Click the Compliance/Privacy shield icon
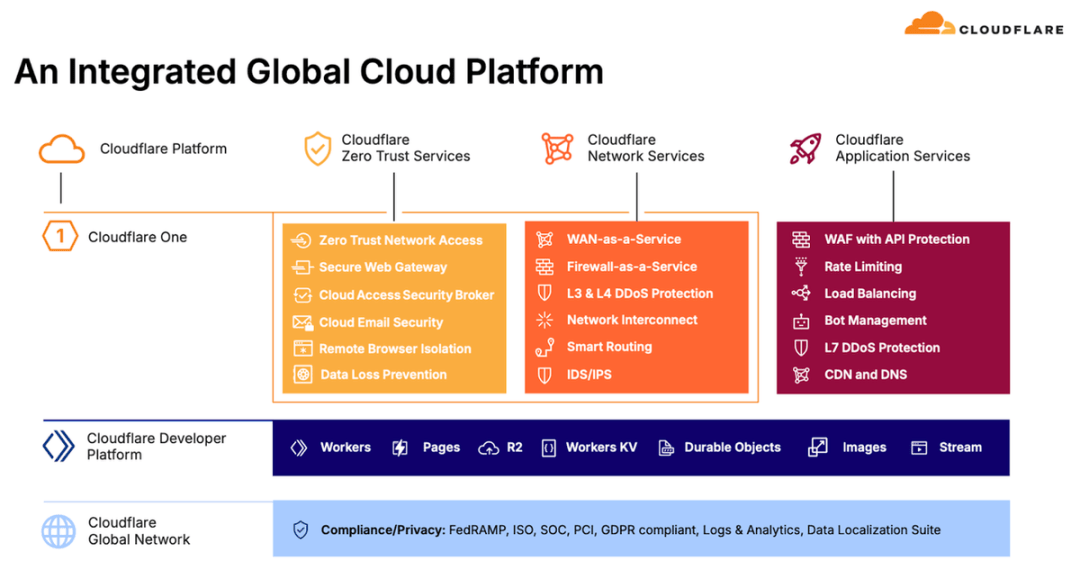1080x561 pixels. 300,530
